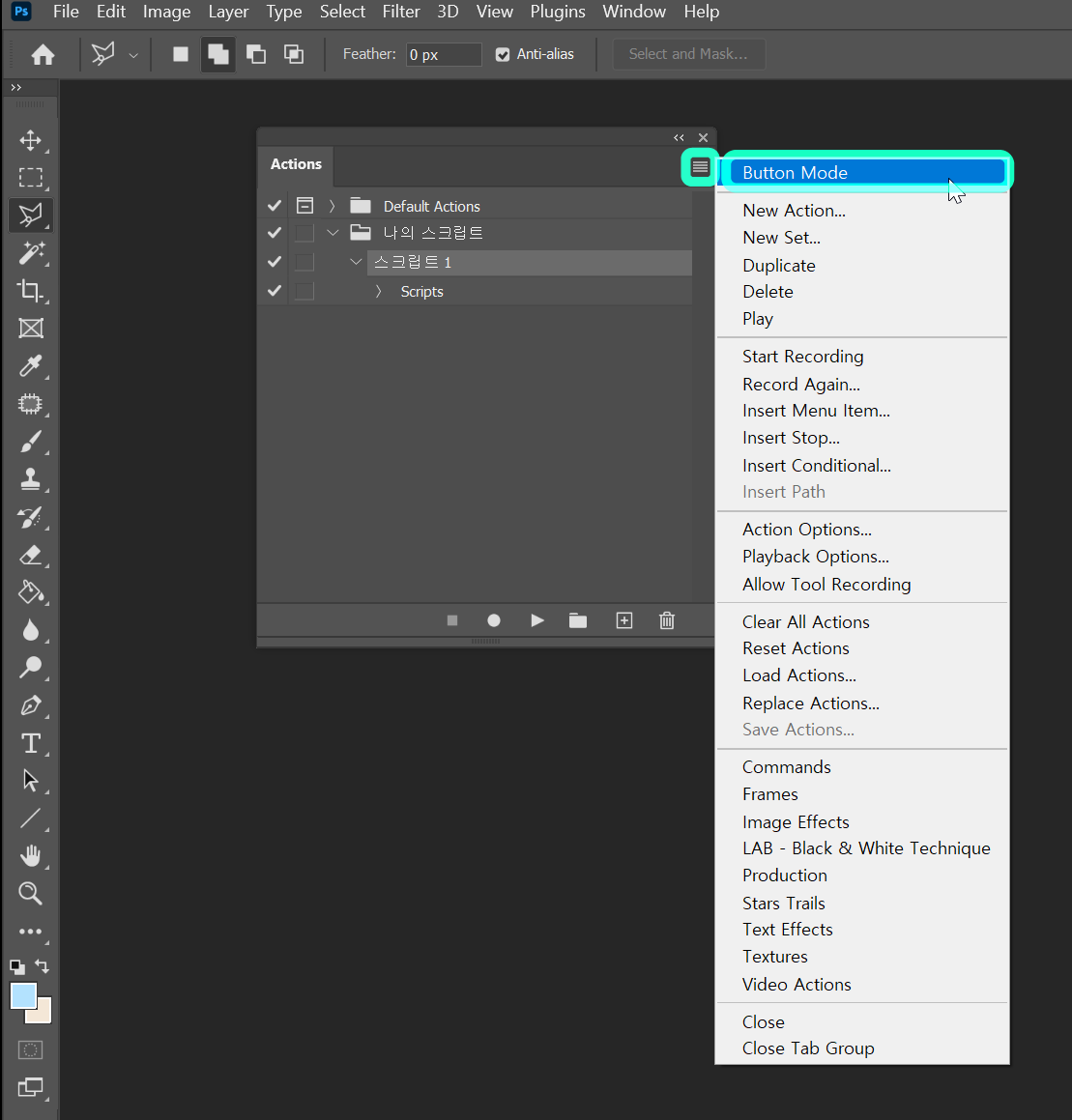Collapse the 나의 스크립트 set

tap(333, 233)
